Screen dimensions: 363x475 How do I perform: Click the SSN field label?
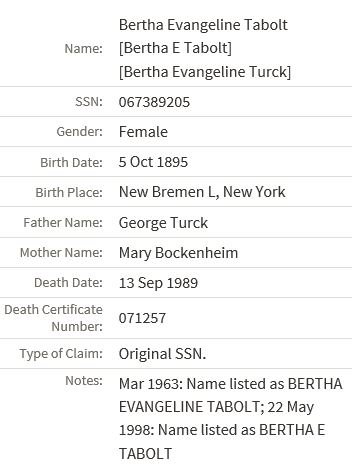[x=89, y=102]
